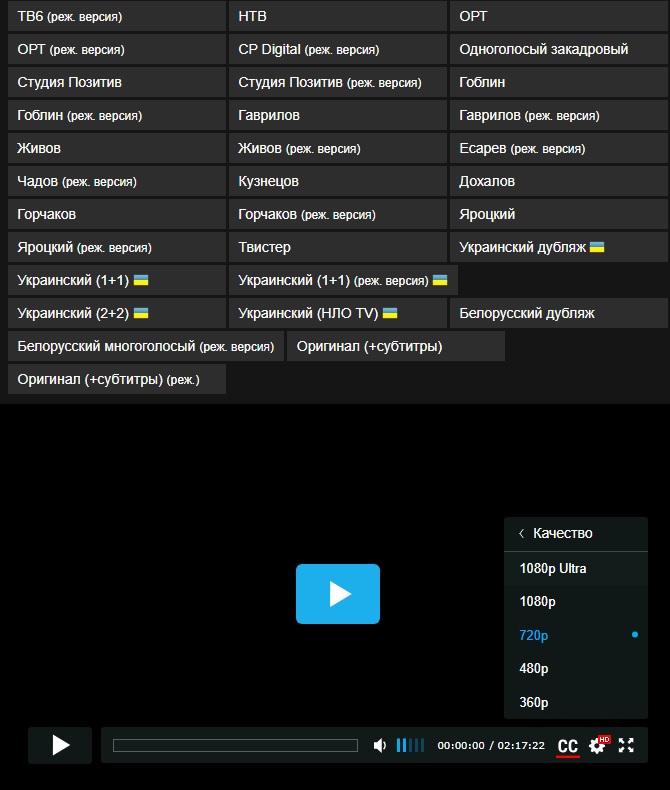Choose Чадов (реж. версия) translation

point(117,181)
